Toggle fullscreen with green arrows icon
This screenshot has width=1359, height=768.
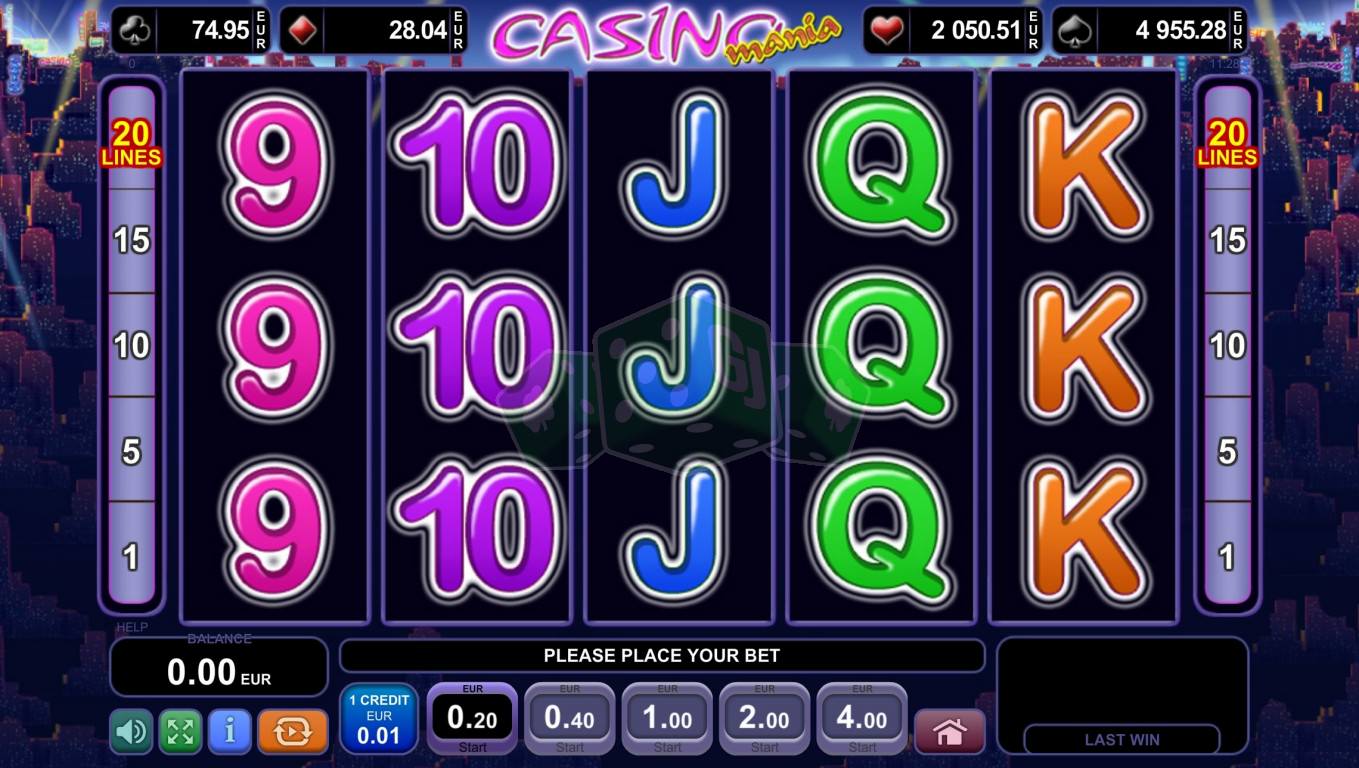(x=180, y=732)
